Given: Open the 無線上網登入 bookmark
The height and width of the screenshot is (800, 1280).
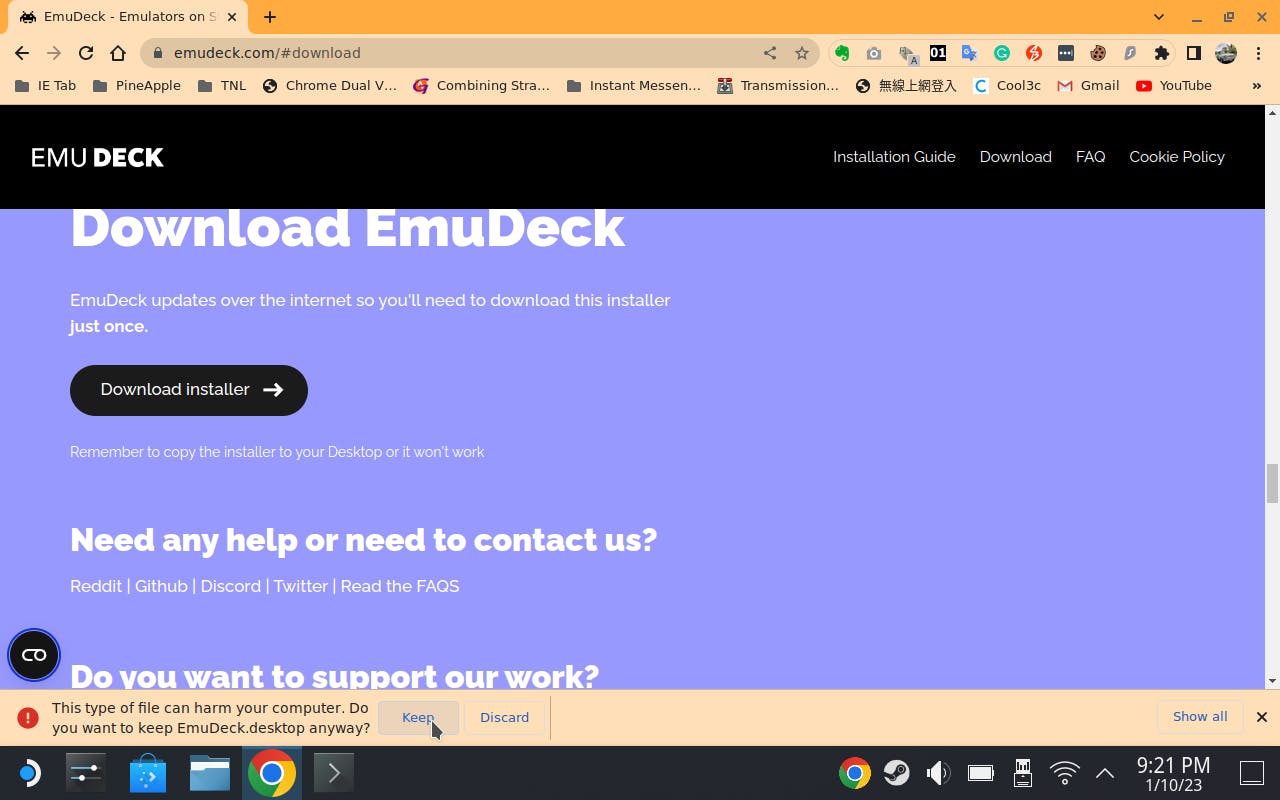Looking at the screenshot, I should 907,86.
